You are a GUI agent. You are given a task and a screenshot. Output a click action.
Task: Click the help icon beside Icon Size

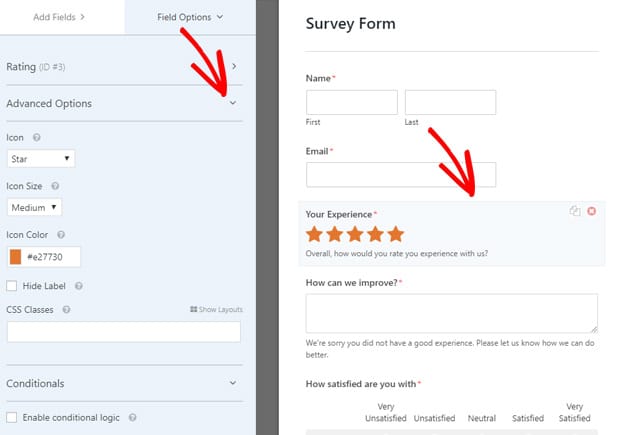point(55,186)
